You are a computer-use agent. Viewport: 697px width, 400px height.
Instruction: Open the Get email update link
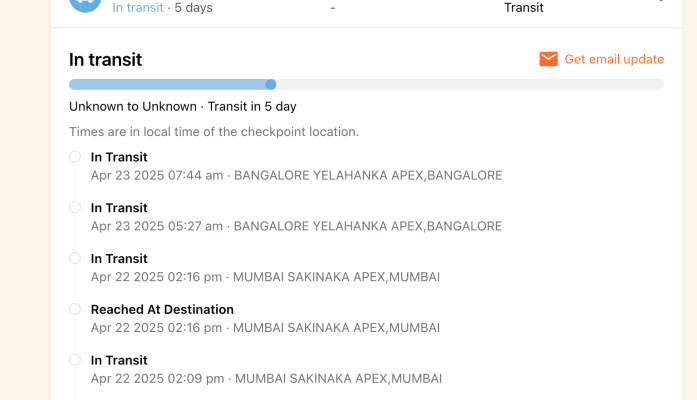(614, 59)
